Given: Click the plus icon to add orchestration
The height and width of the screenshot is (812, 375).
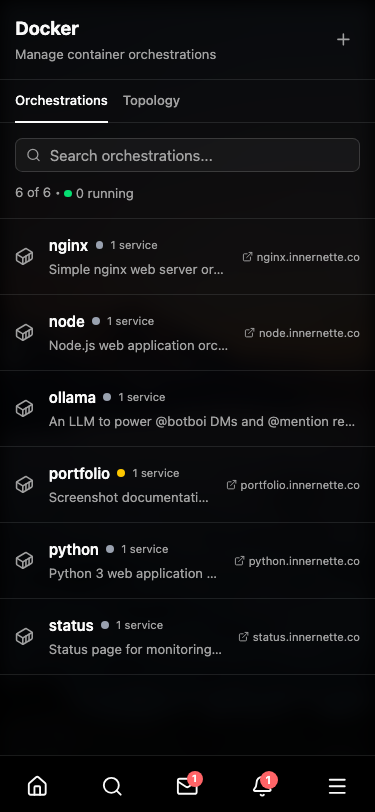Looking at the screenshot, I should click(343, 40).
